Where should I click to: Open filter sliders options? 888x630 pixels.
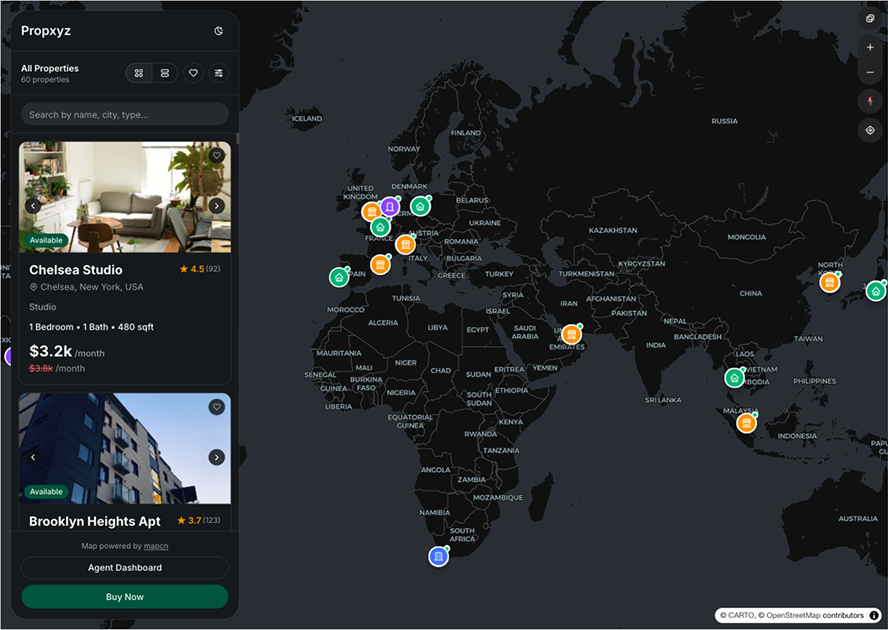click(219, 73)
